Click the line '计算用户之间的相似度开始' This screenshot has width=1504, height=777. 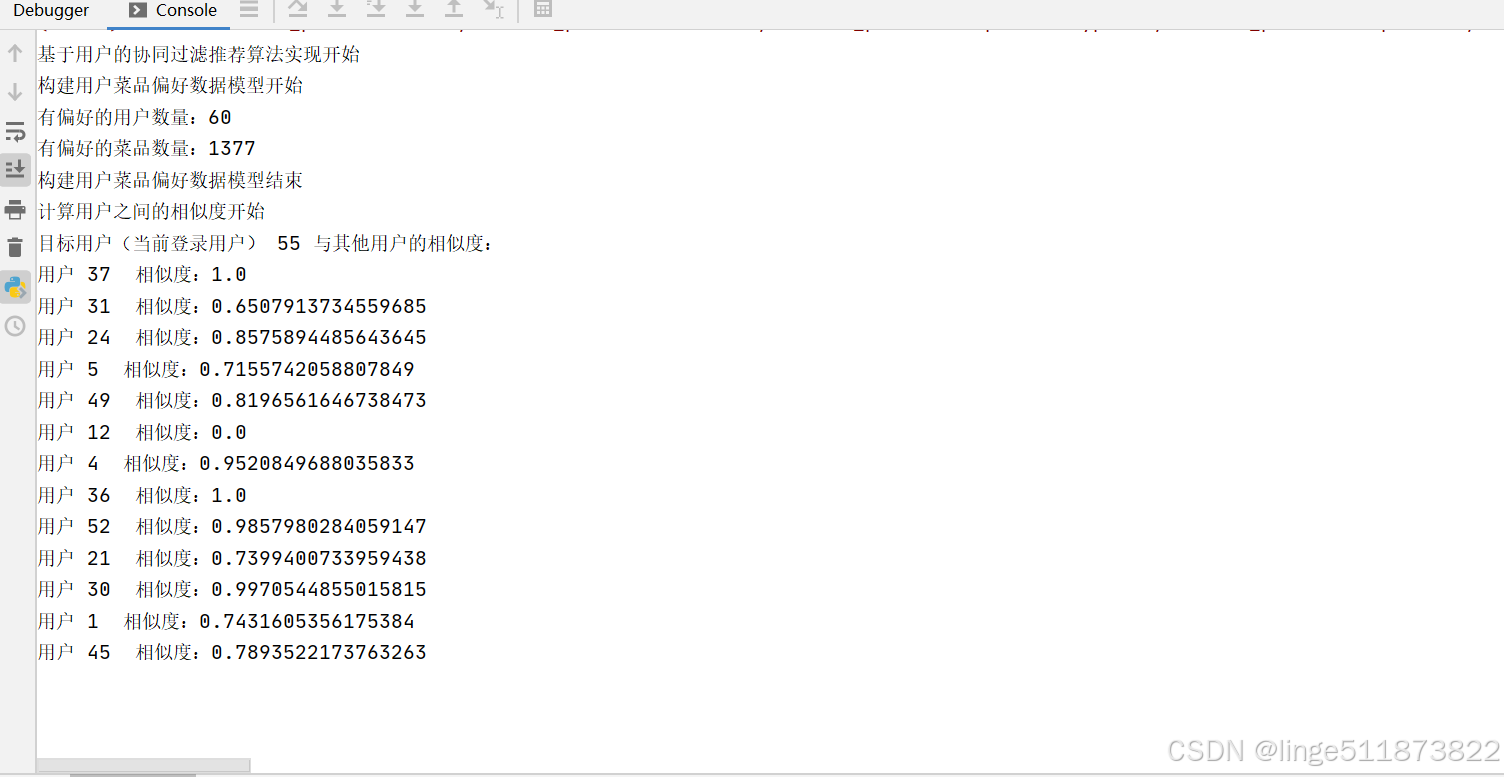tap(152, 211)
